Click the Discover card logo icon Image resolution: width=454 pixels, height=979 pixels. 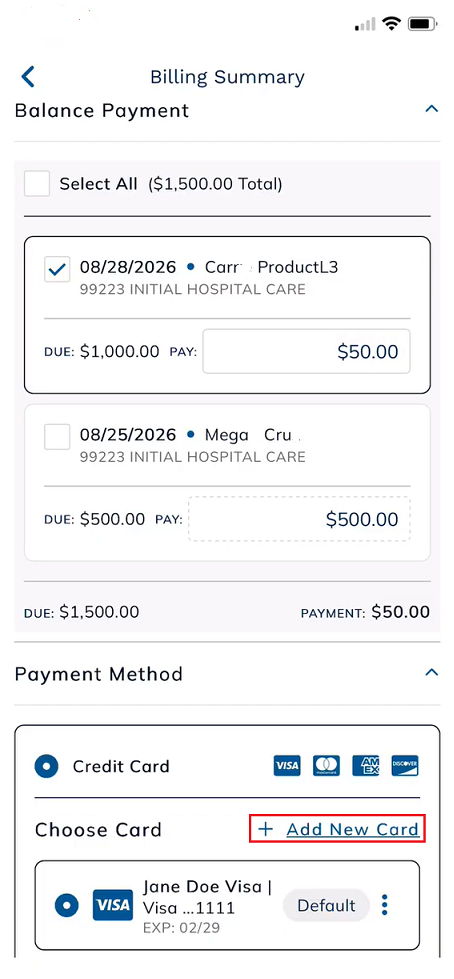(405, 765)
